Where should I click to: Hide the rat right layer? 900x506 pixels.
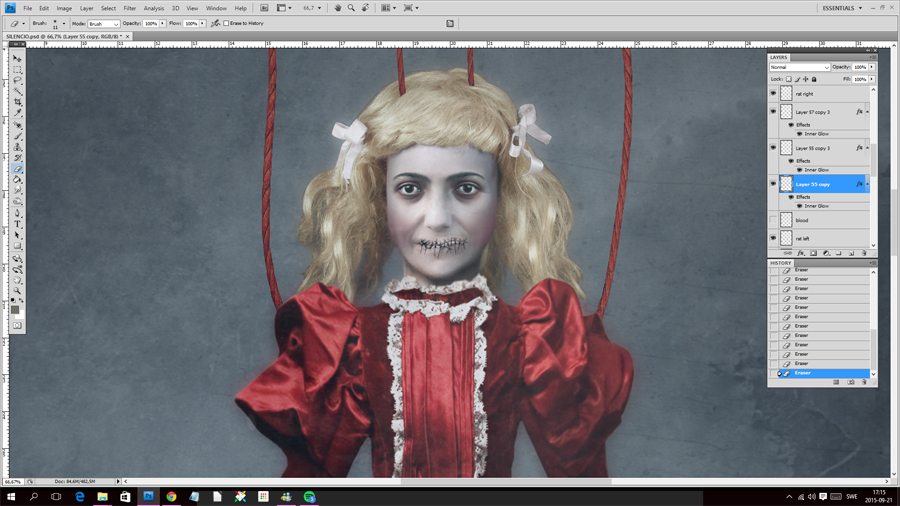[773, 94]
